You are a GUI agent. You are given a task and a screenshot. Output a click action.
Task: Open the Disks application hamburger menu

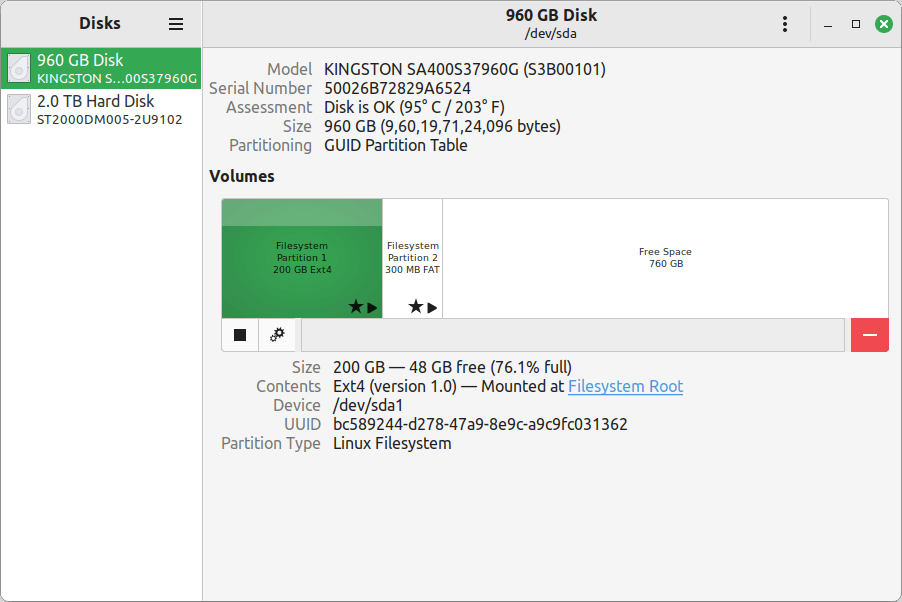click(x=176, y=24)
